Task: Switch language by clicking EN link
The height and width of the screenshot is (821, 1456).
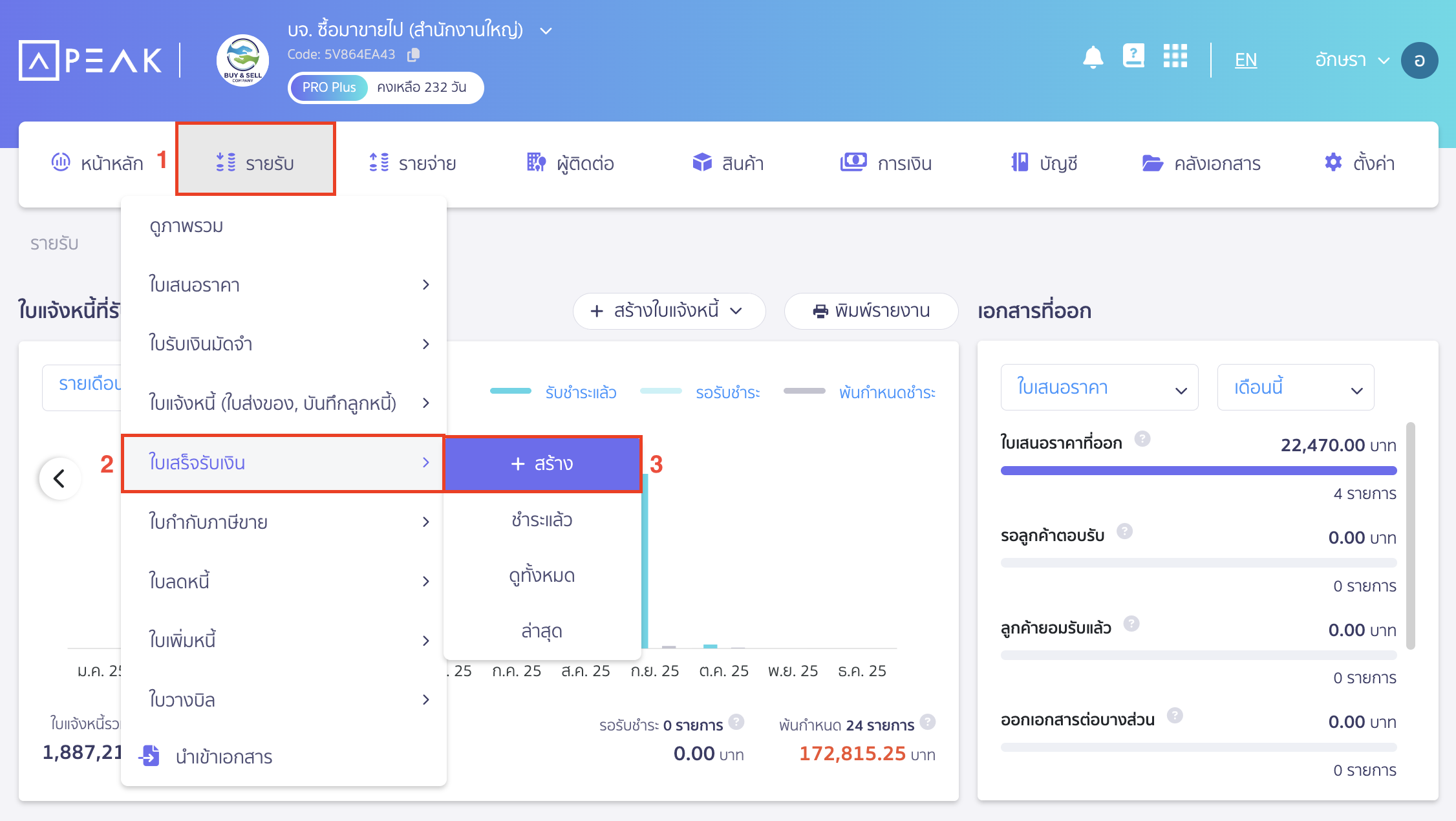Action: pyautogui.click(x=1245, y=59)
